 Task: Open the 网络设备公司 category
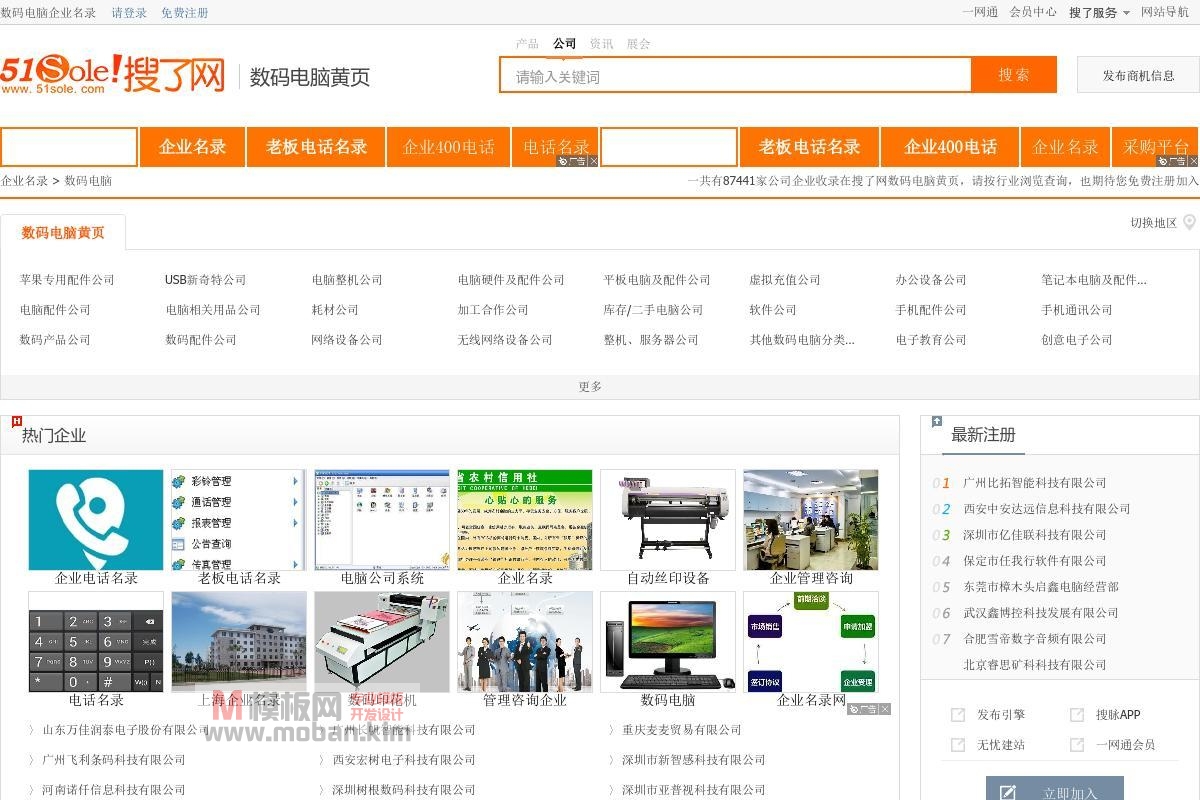347,340
